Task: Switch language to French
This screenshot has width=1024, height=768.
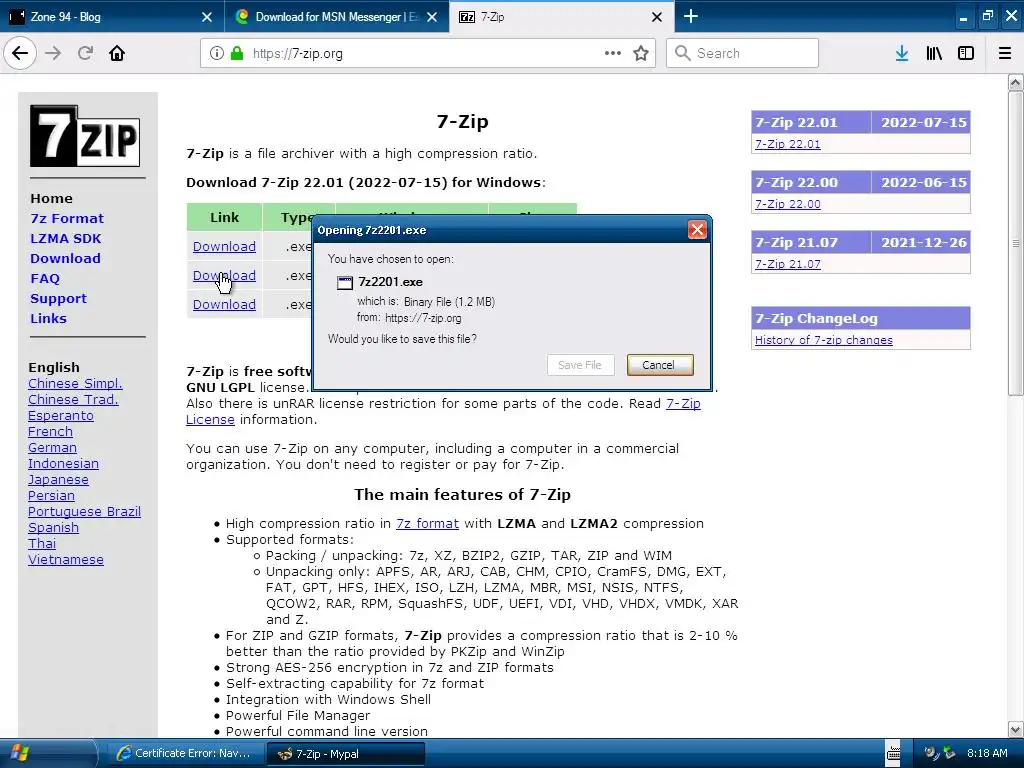Action: point(50,431)
